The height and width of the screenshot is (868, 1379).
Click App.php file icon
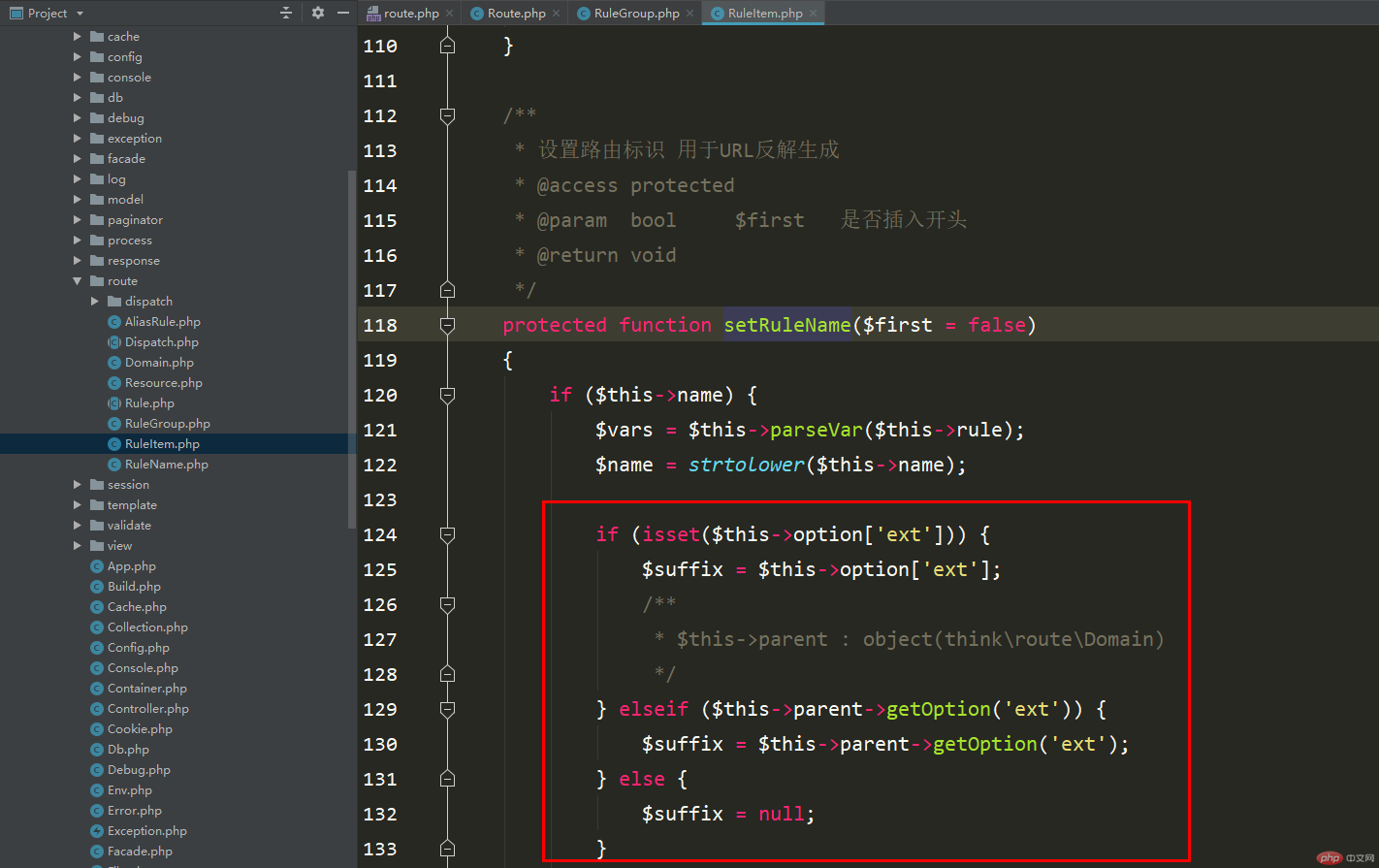pyautogui.click(x=97, y=566)
